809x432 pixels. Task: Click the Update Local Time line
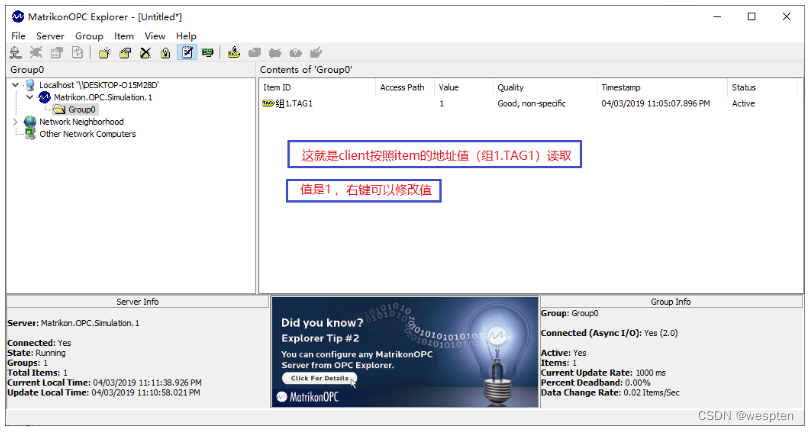click(x=104, y=392)
